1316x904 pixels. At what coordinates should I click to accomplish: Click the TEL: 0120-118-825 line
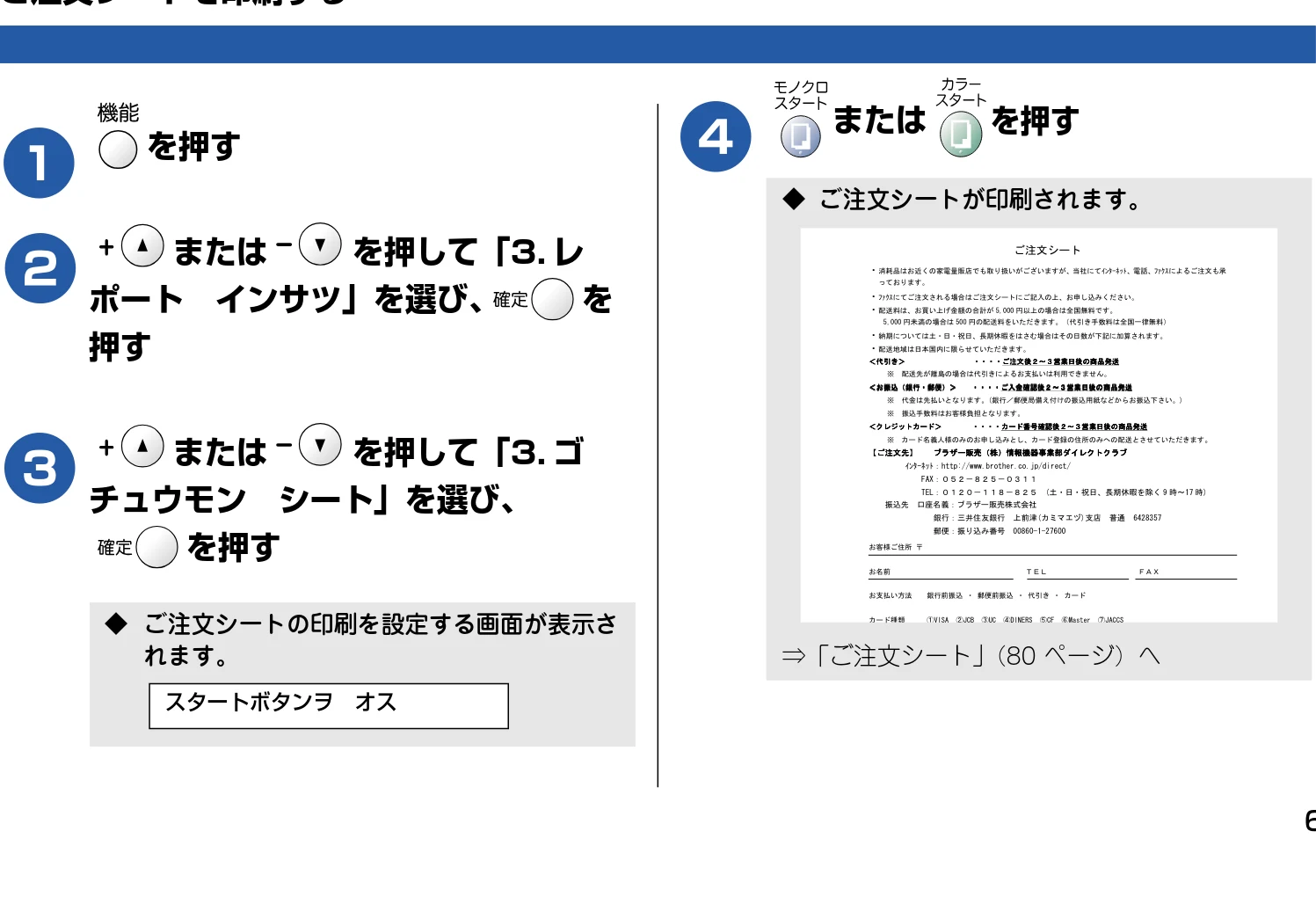point(1063,492)
